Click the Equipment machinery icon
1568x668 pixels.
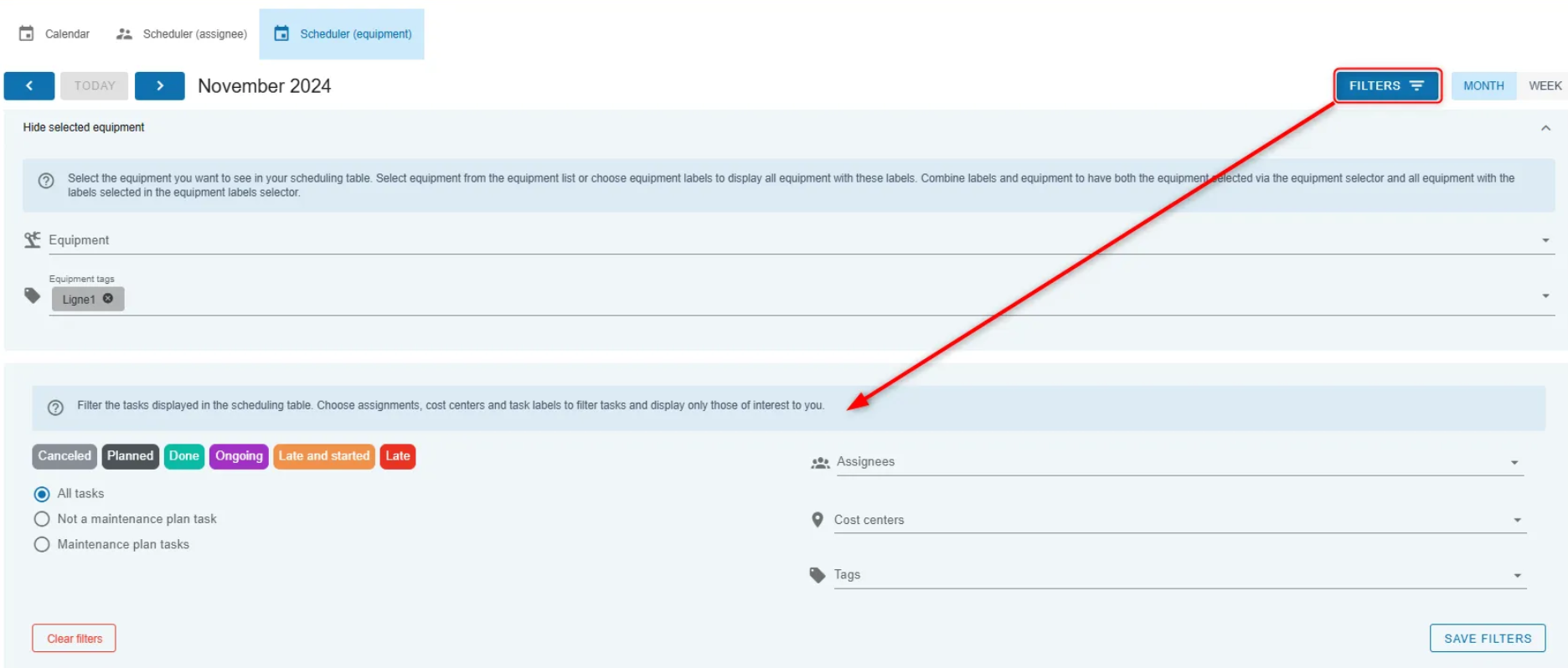(x=33, y=240)
